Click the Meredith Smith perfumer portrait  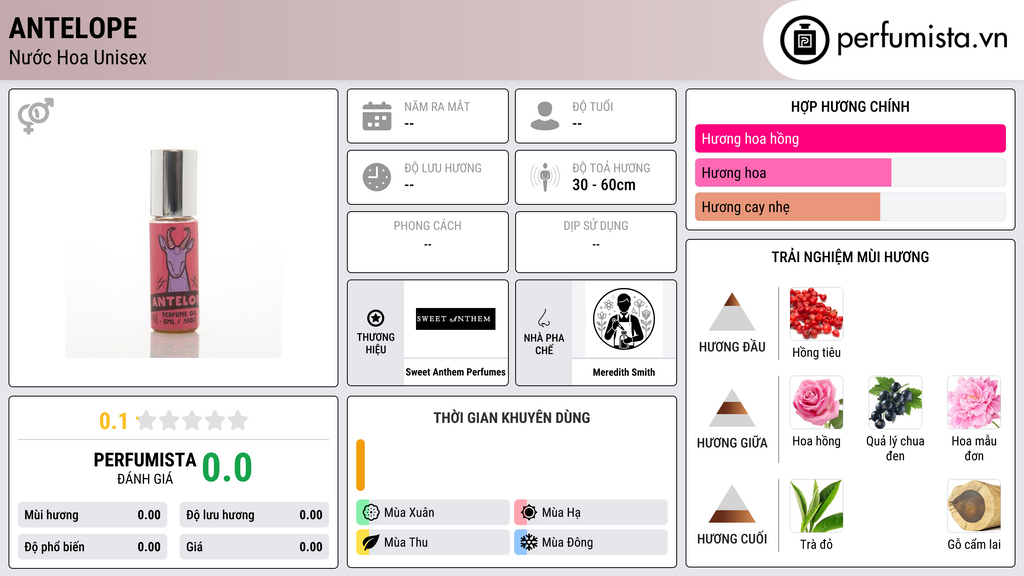click(624, 319)
